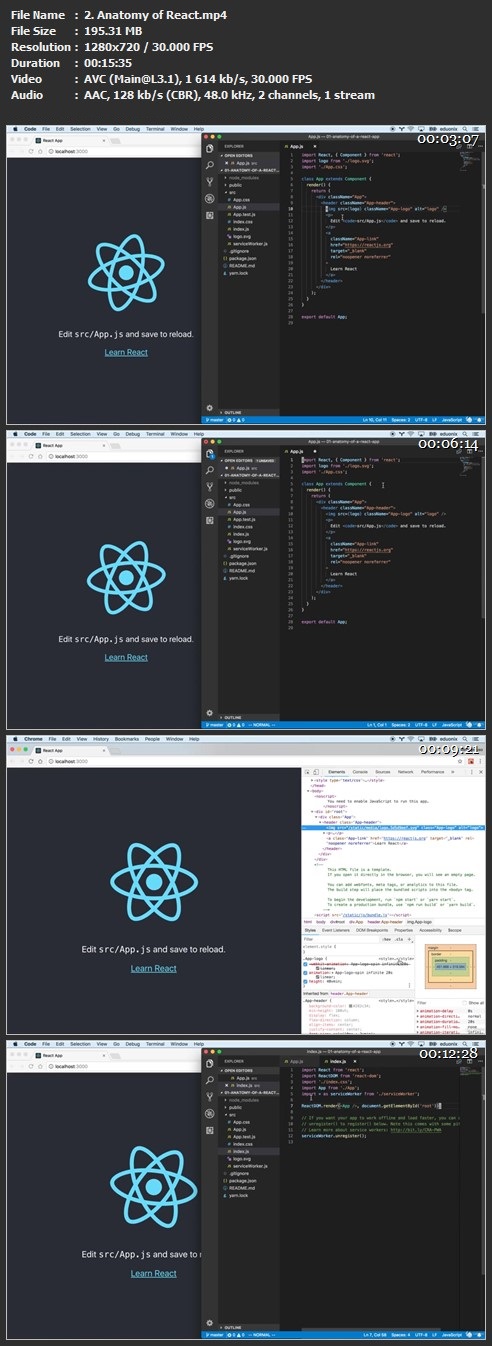
Task: Click box model diagram in DevTools
Action: coord(450,967)
